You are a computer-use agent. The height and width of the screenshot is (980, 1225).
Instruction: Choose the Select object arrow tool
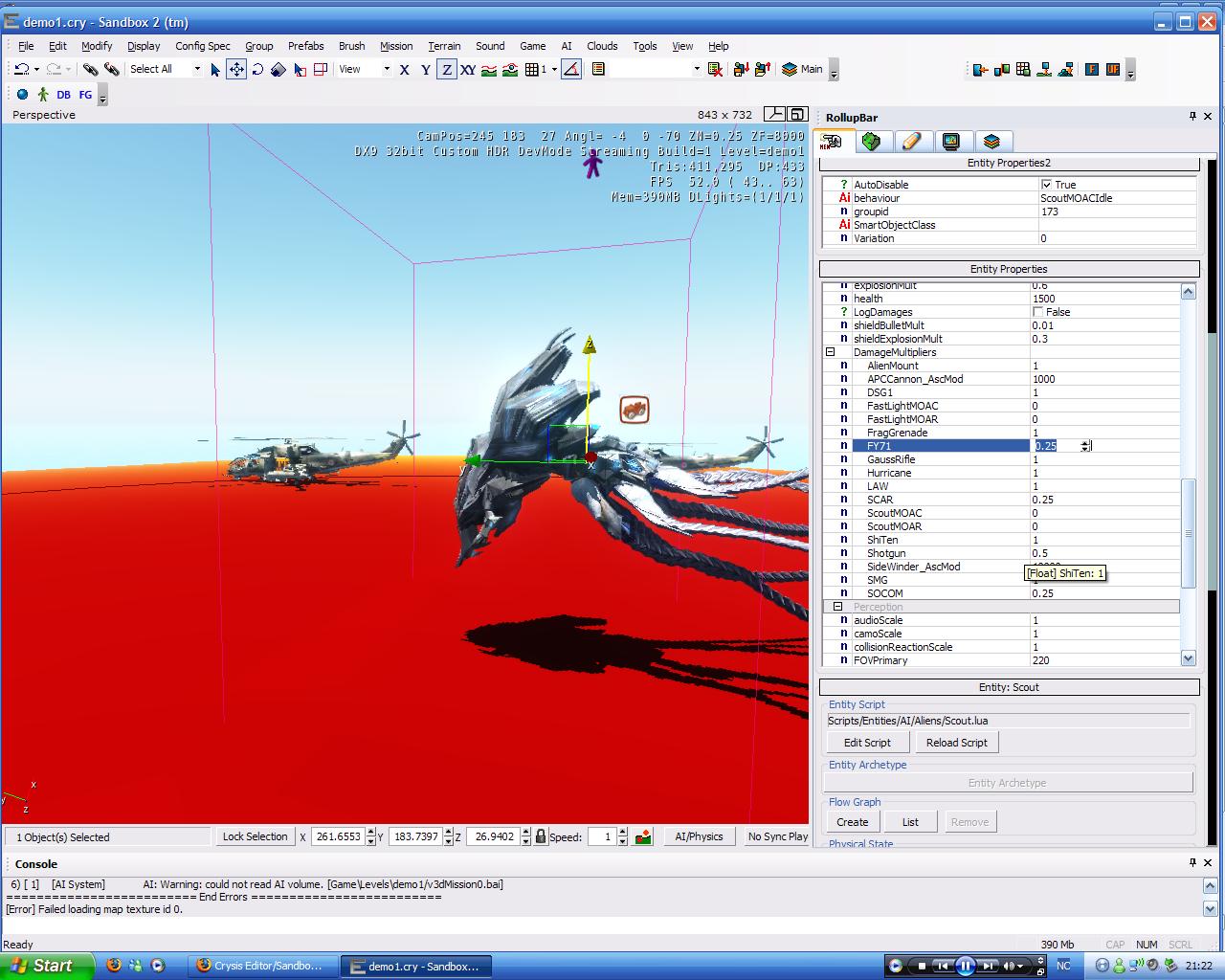pos(214,69)
